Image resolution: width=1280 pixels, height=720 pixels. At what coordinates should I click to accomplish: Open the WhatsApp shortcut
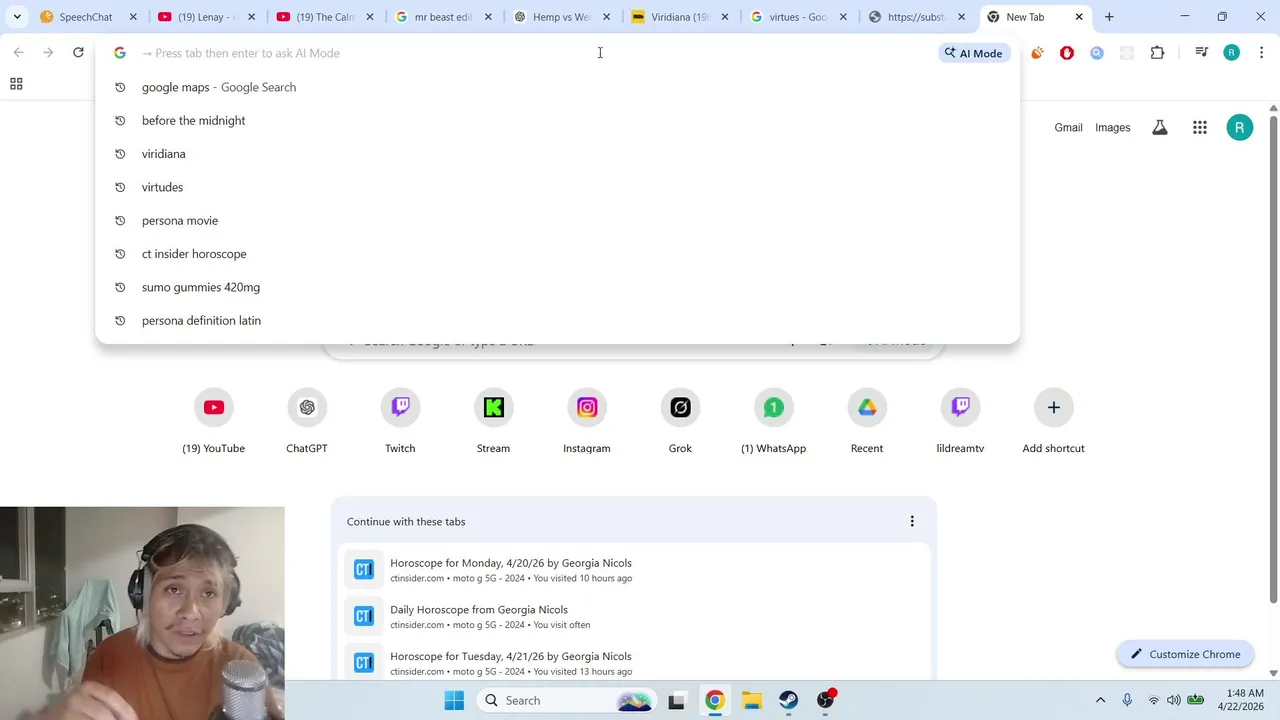pyautogui.click(x=773, y=420)
